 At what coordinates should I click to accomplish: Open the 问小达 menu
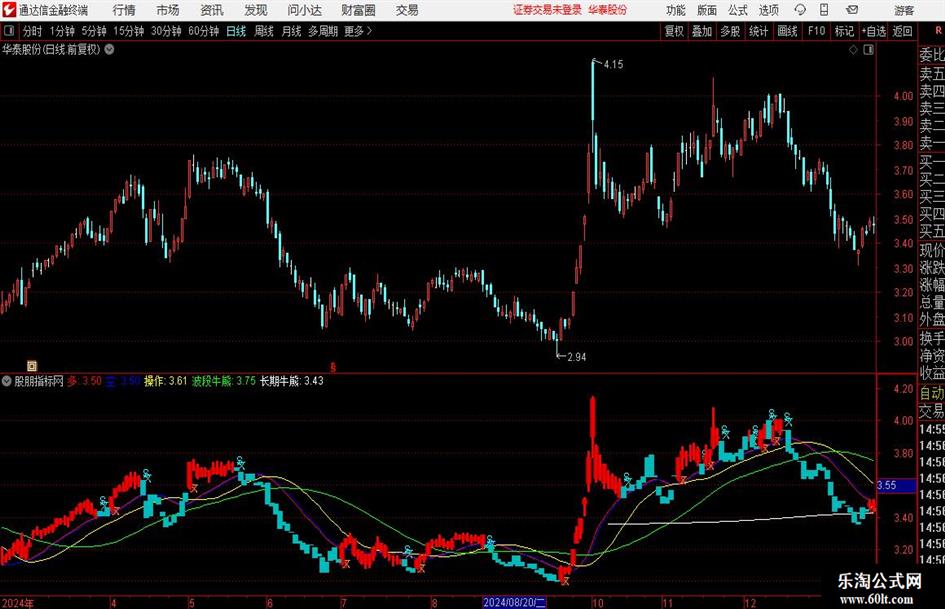(x=304, y=10)
